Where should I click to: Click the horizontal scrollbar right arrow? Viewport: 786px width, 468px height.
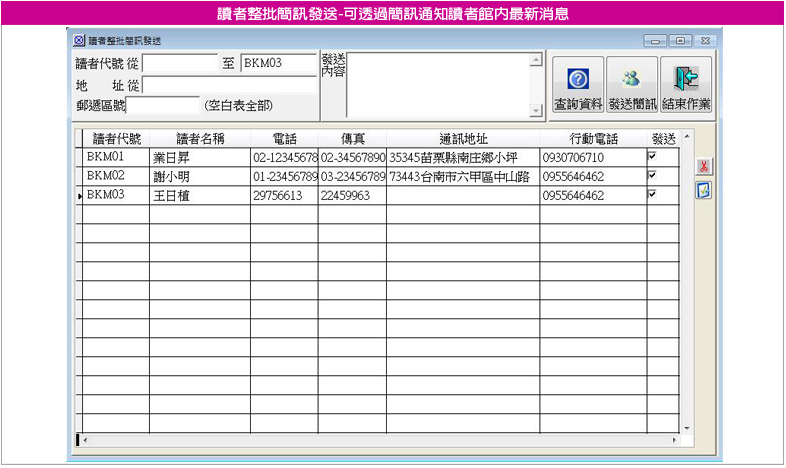tap(676, 439)
